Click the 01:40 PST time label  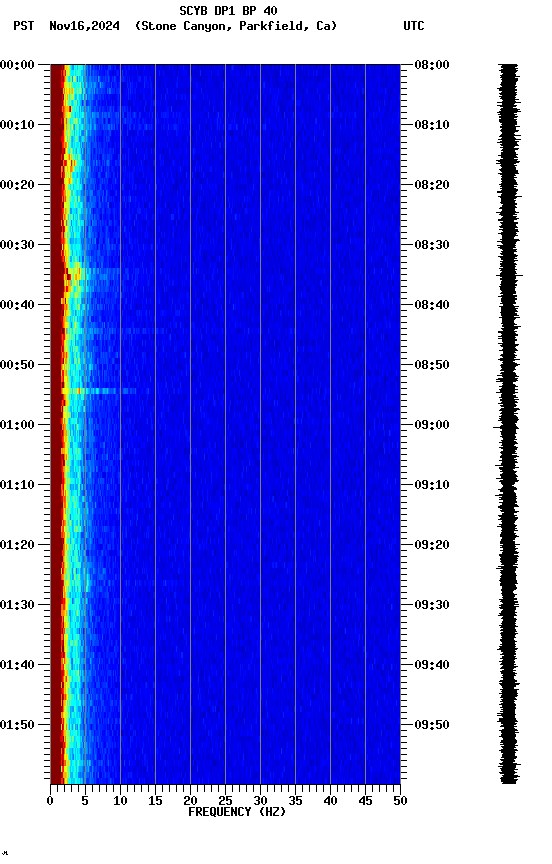click(17, 666)
